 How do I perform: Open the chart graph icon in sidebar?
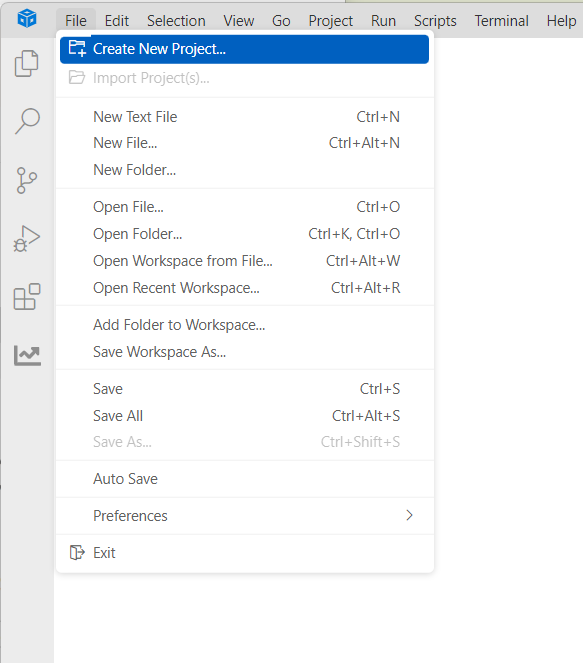click(x=27, y=355)
